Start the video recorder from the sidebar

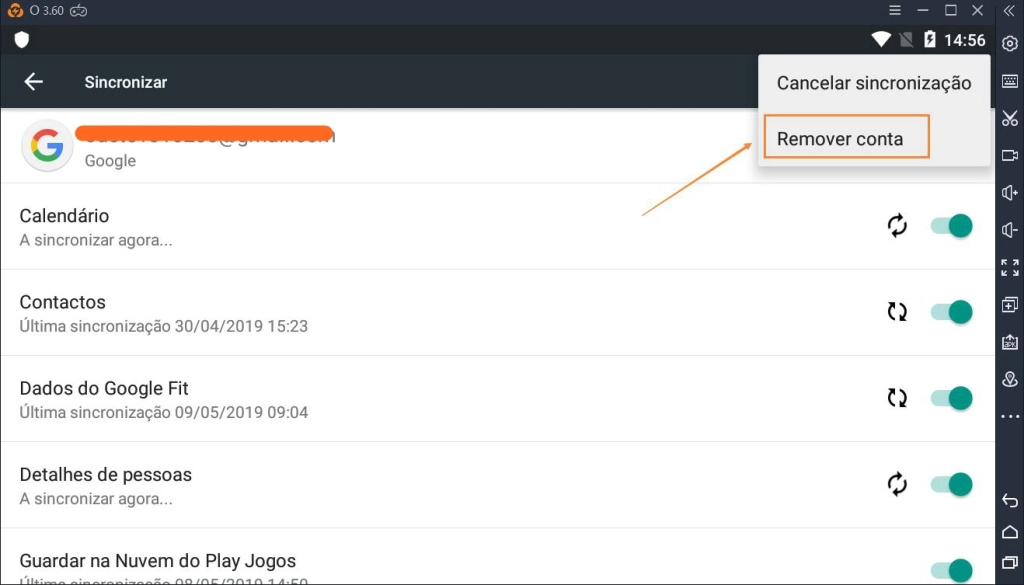pyautogui.click(x=1010, y=155)
